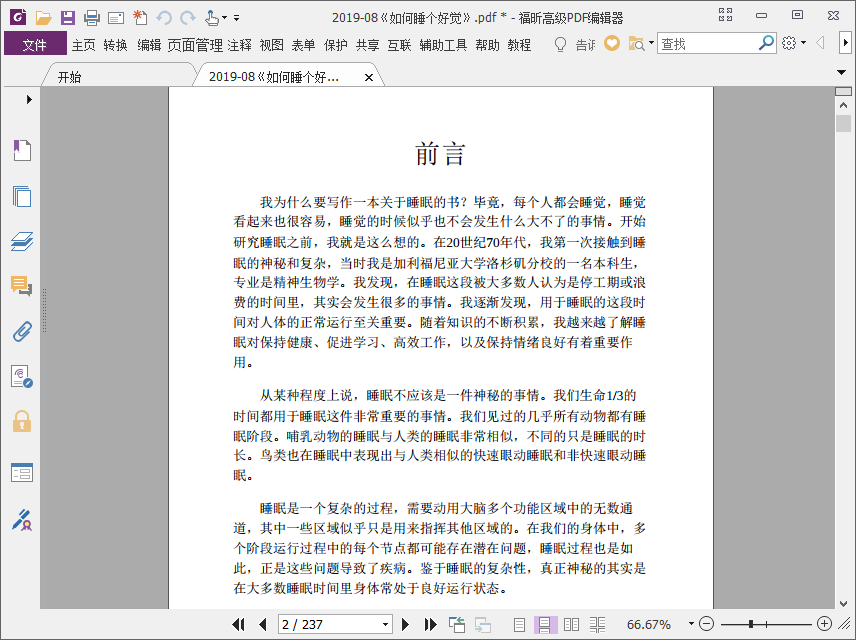
Task: Switch to the 辅助工具 ribbon tab
Action: point(443,45)
